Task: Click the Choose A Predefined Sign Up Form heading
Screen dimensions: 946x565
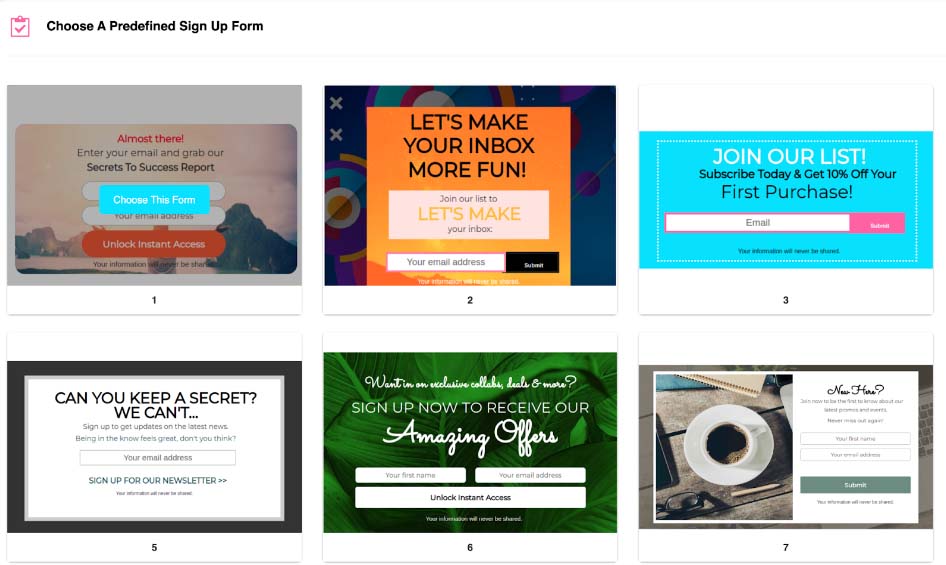Action: pyautogui.click(x=155, y=26)
